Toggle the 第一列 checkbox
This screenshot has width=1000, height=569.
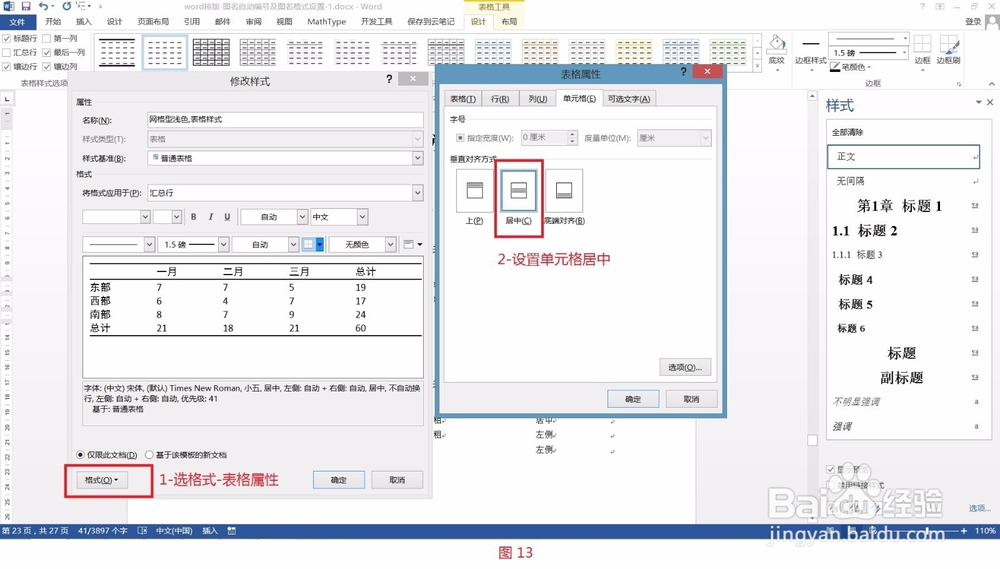(47, 39)
